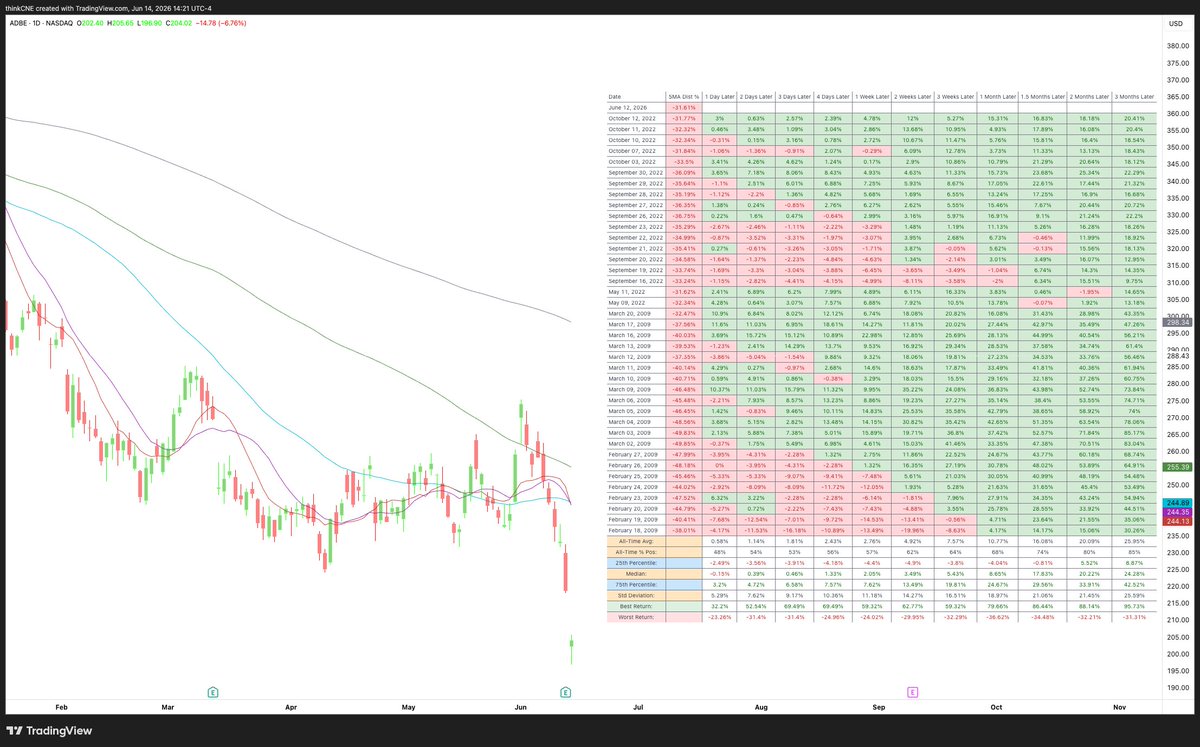Click the Best Return row label
The image size is (1200, 747).
coord(636,606)
